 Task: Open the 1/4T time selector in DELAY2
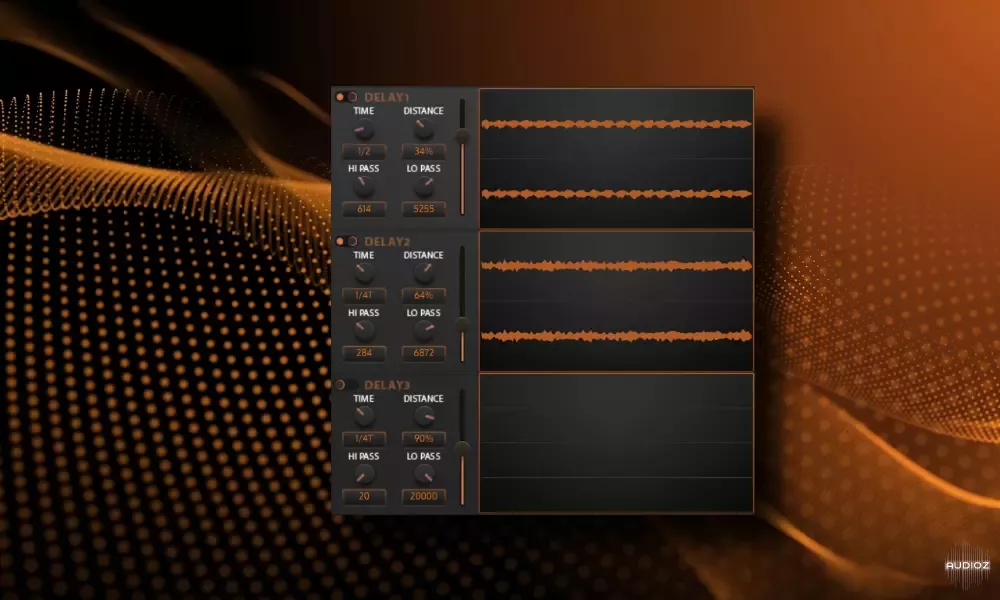[362, 295]
